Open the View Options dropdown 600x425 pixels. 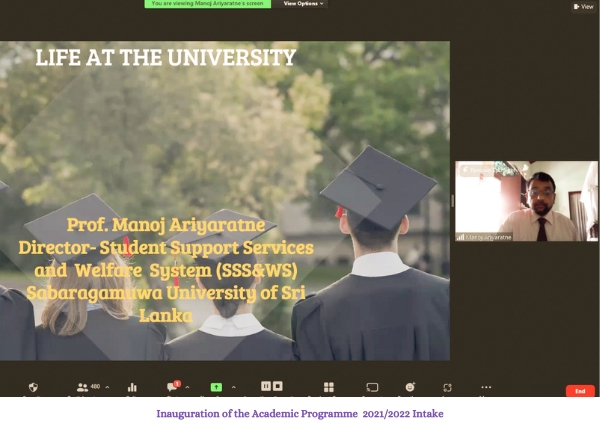pos(303,3)
